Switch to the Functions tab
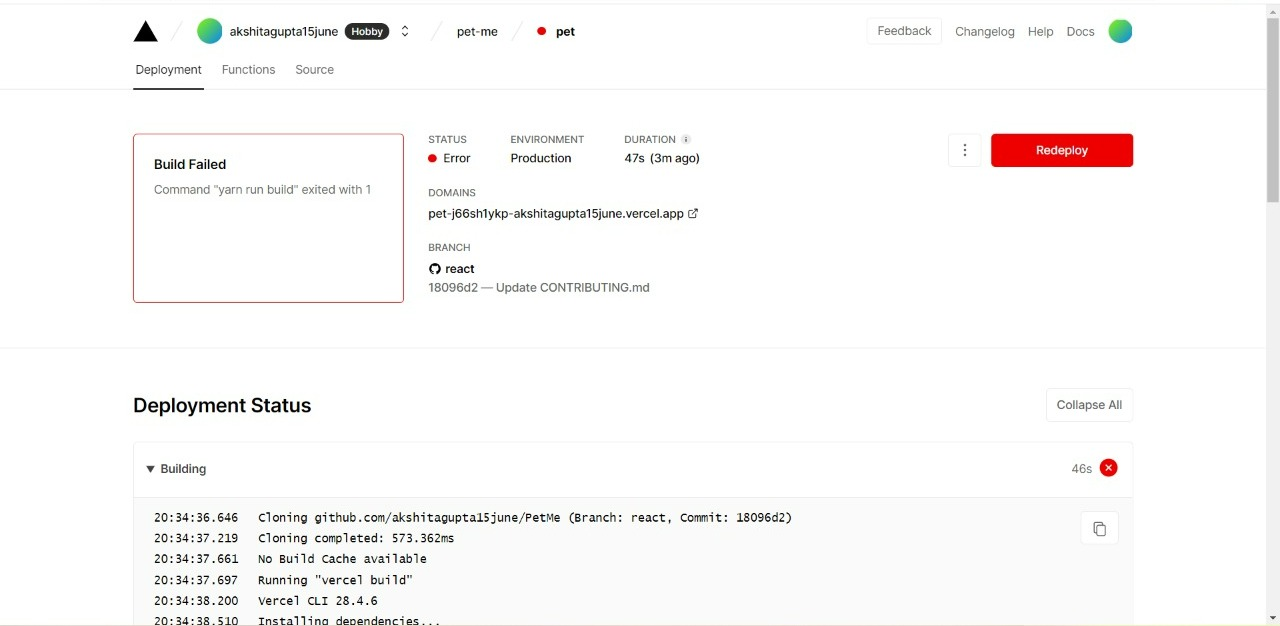1280x626 pixels. (x=248, y=69)
